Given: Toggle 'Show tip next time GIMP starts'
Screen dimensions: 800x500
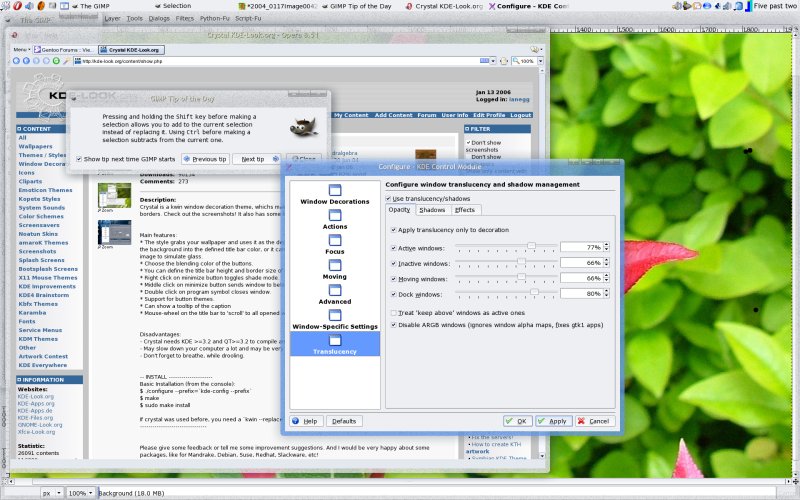Looking at the screenshot, I should click(x=79, y=159).
